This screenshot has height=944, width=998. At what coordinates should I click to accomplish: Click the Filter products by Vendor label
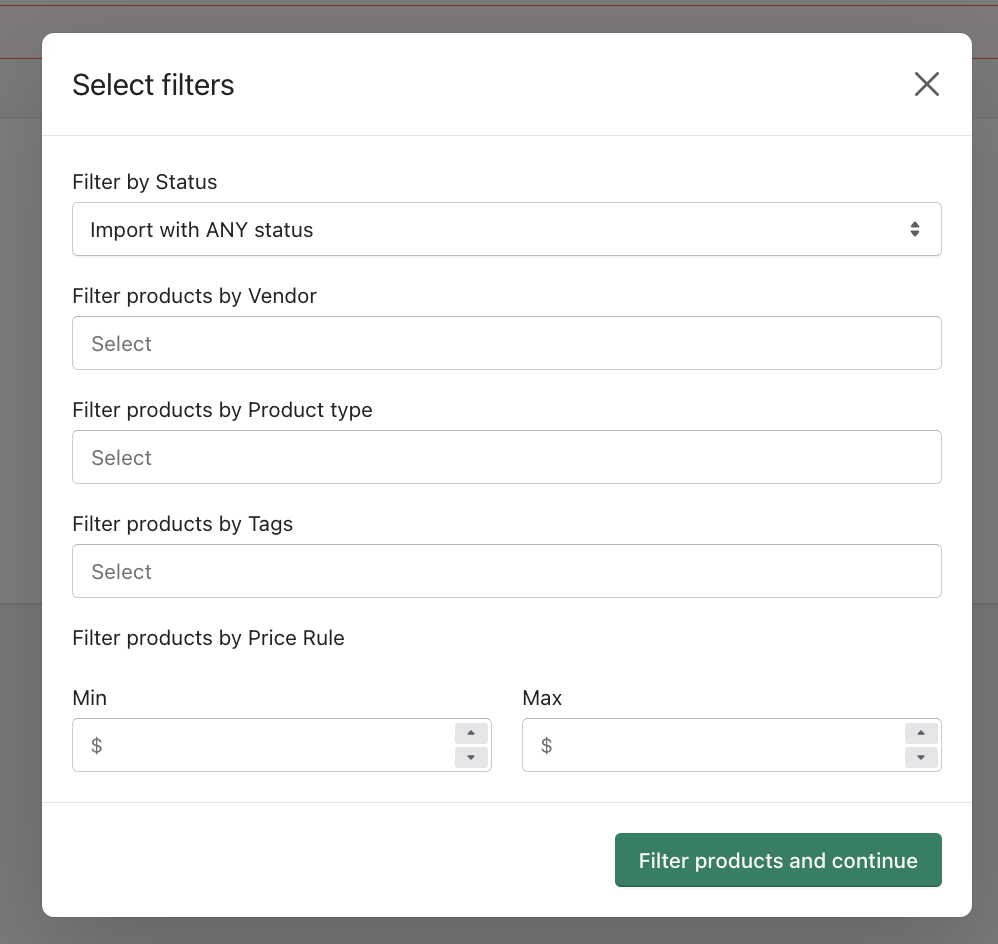click(x=195, y=296)
